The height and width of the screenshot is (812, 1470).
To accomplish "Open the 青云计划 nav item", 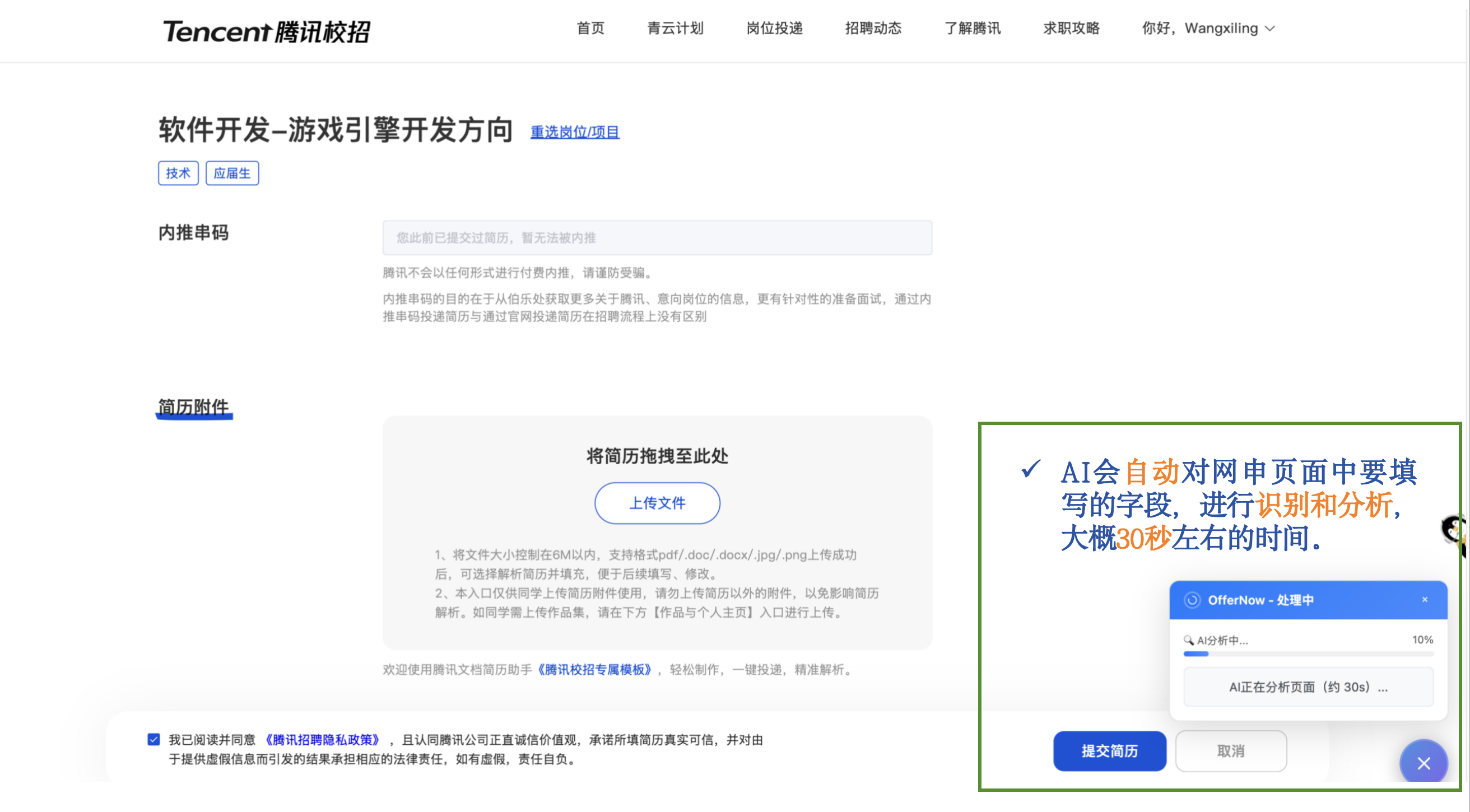I will coord(675,28).
